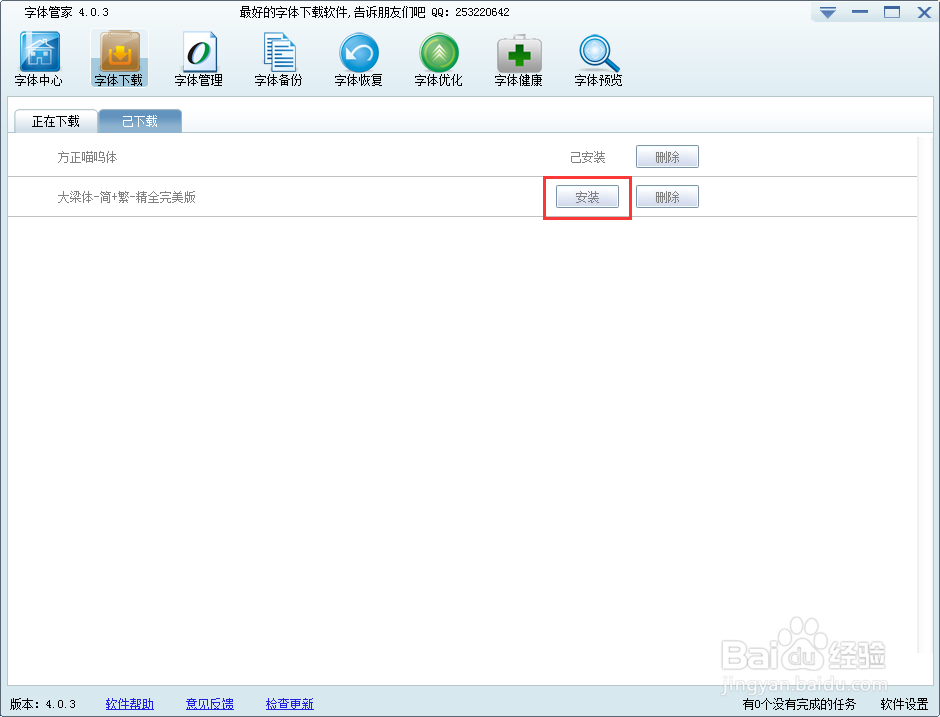Delete the 方正喵呜体 font entry
The image size is (940, 717).
(667, 157)
